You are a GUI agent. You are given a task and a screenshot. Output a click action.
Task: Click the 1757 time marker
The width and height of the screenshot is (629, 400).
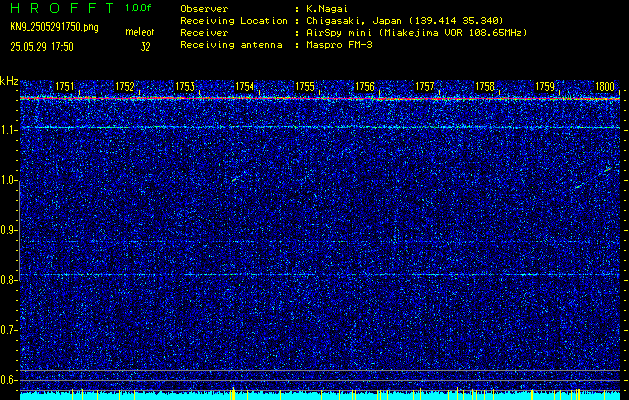(425, 86)
